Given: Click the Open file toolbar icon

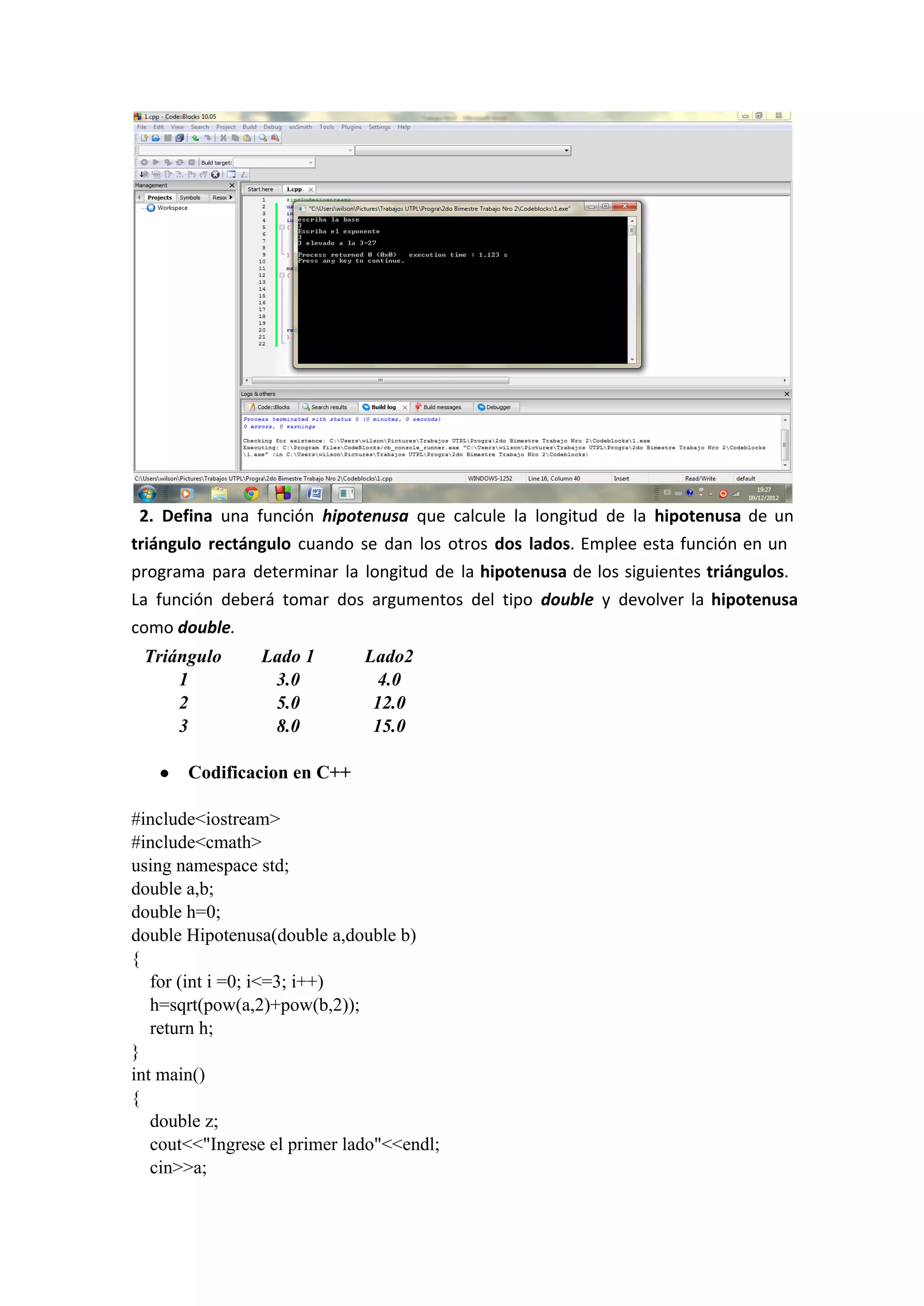Looking at the screenshot, I should click(156, 138).
